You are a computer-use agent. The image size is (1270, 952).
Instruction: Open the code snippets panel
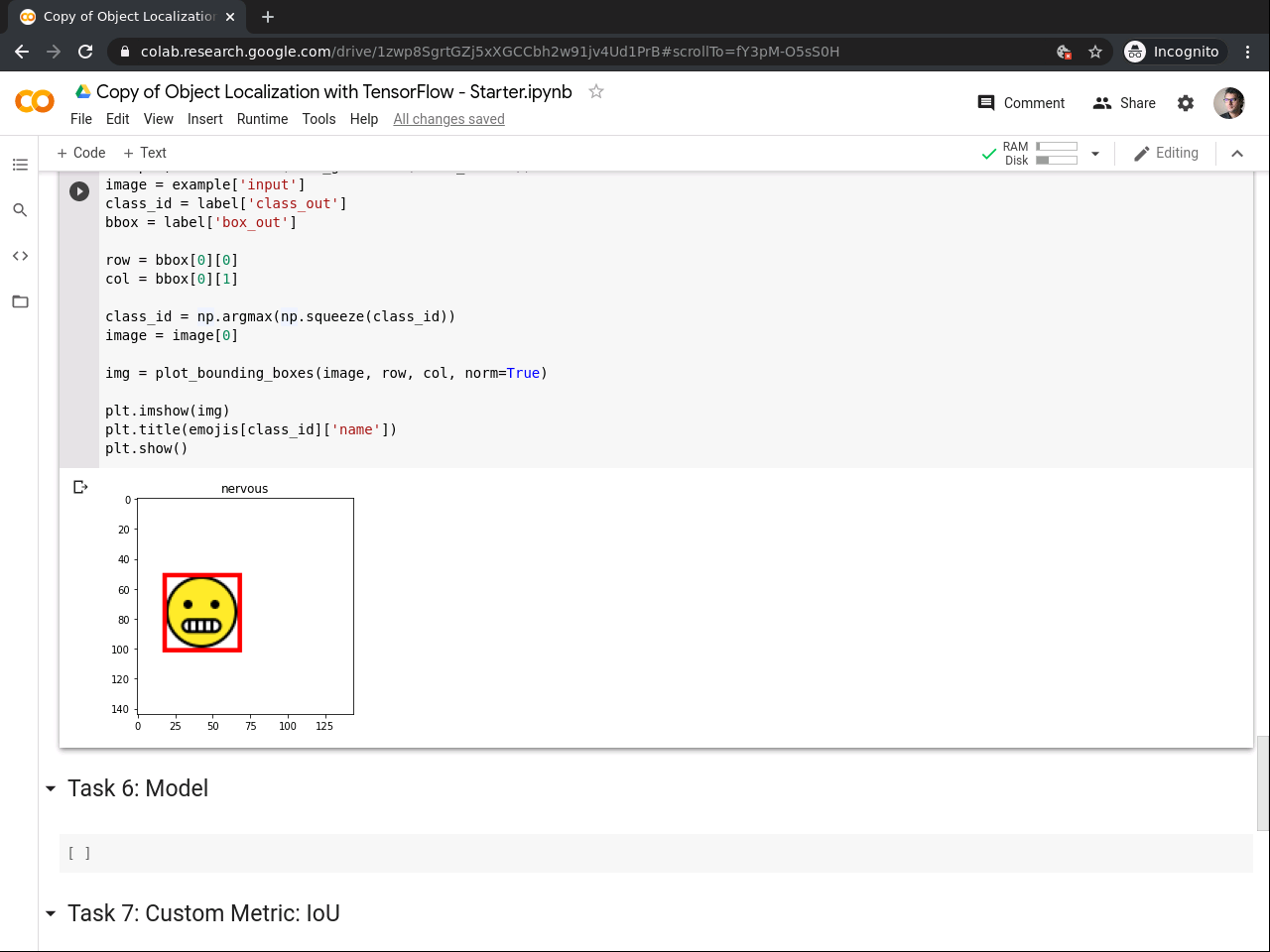[x=20, y=256]
